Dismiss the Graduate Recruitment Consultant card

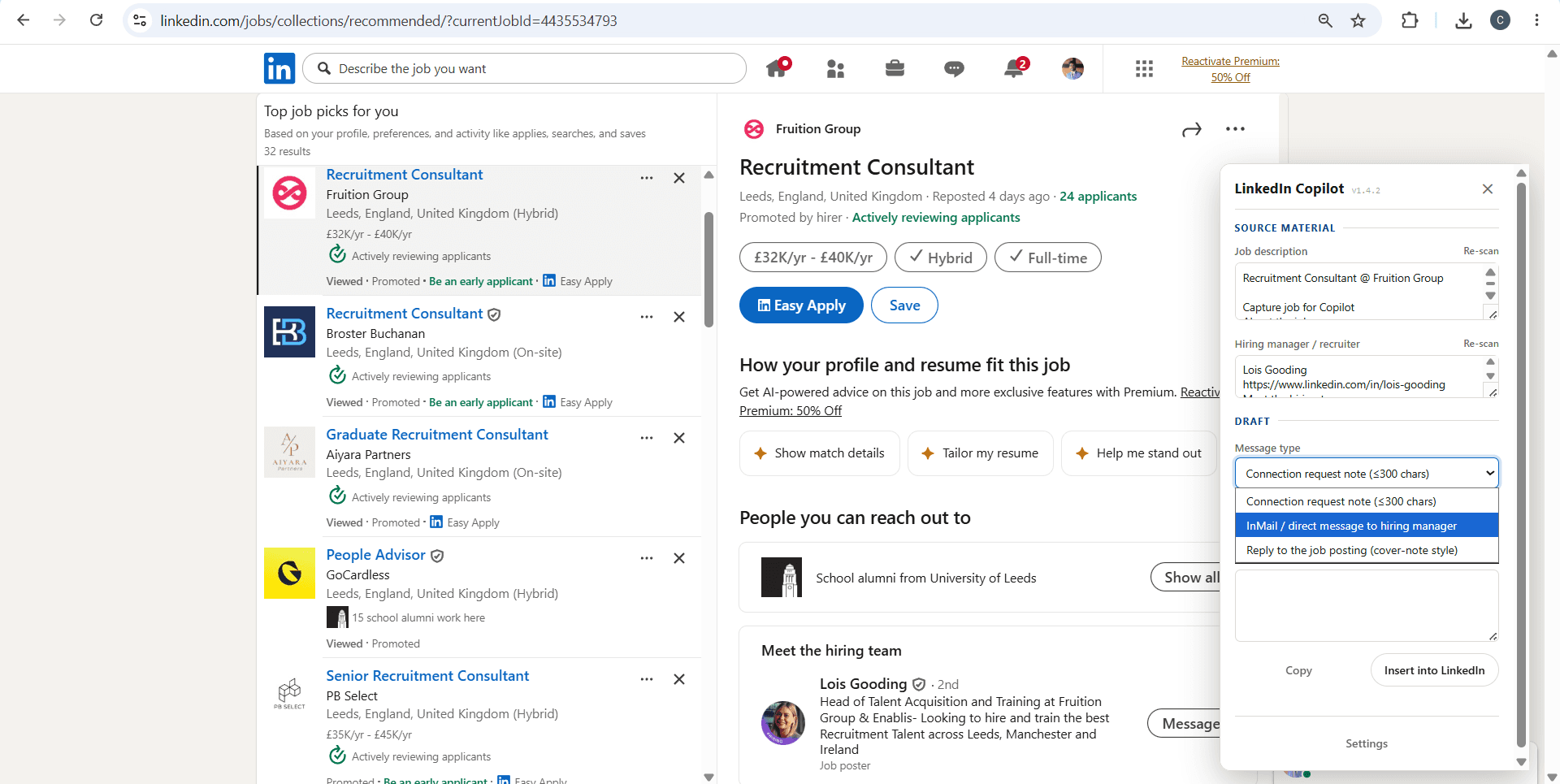[679, 438]
